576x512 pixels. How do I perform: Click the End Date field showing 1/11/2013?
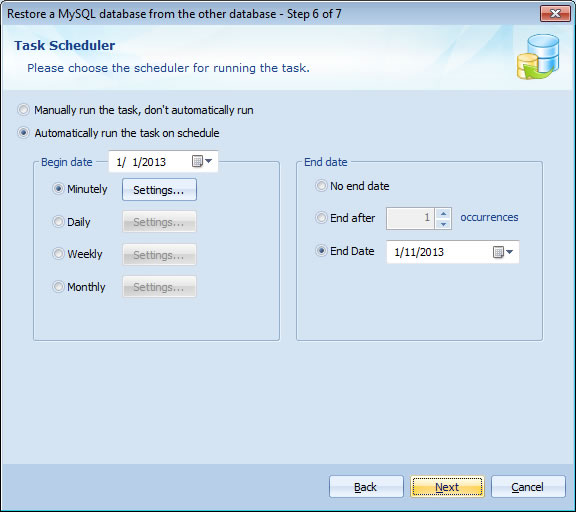click(x=453, y=252)
